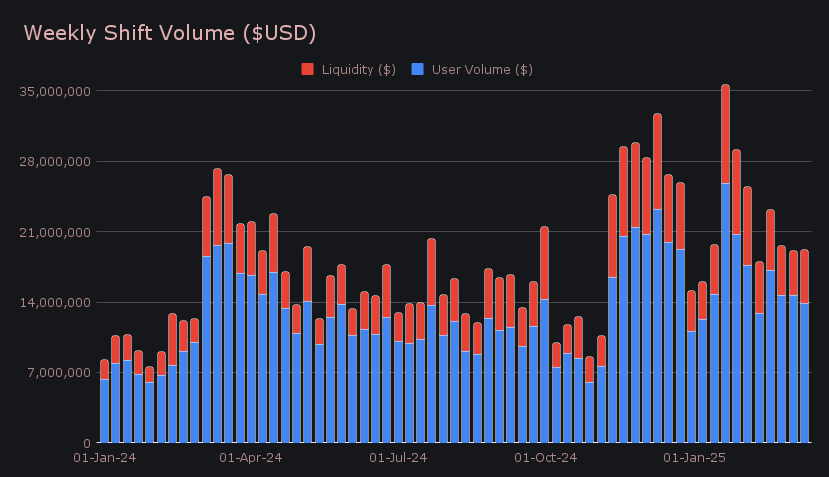Toggle the "Liquidity ($)" legend label

tap(358, 69)
